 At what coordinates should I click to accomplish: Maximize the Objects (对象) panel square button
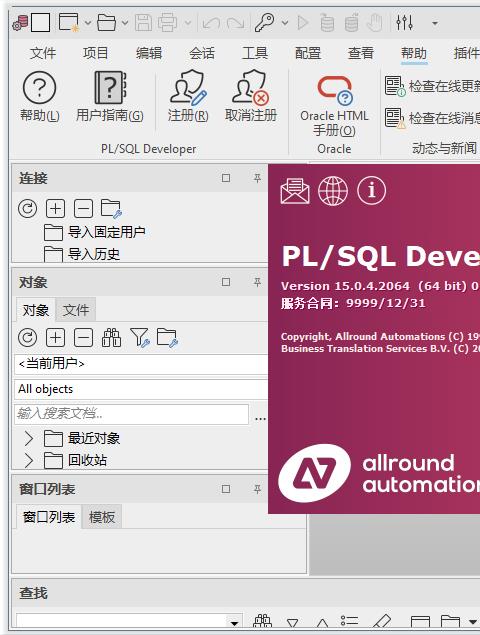226,282
